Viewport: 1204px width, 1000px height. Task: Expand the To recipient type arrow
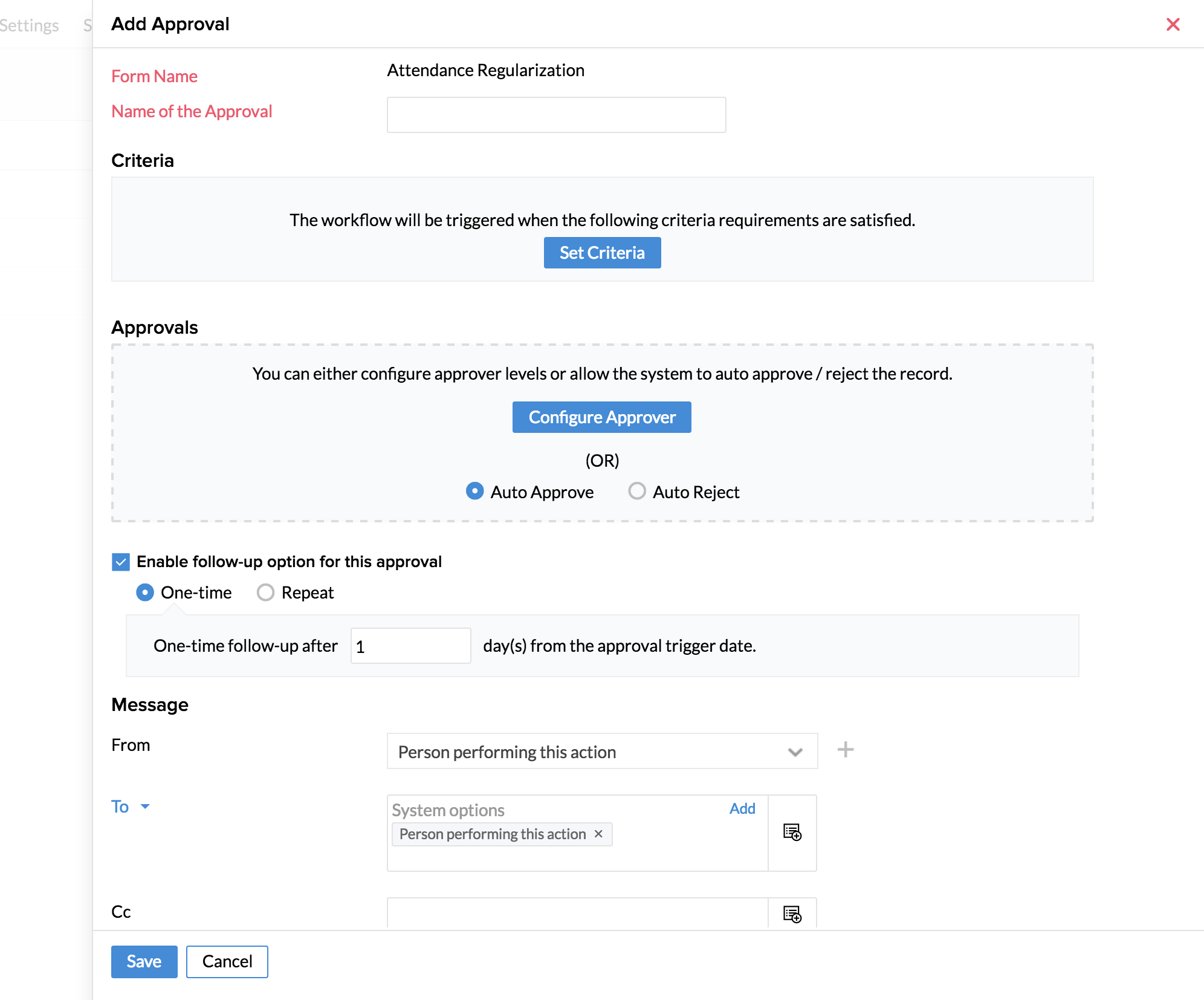(x=145, y=807)
